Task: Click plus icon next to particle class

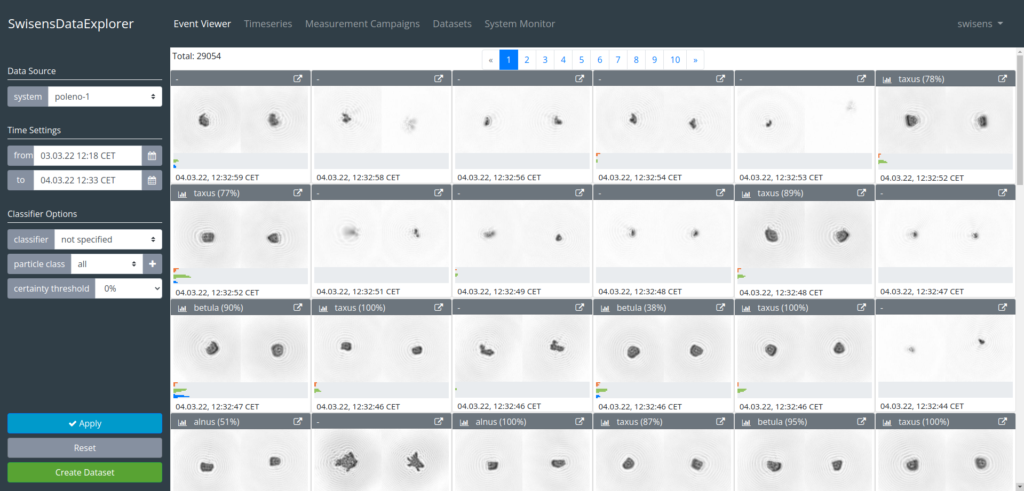Action: pos(153,264)
